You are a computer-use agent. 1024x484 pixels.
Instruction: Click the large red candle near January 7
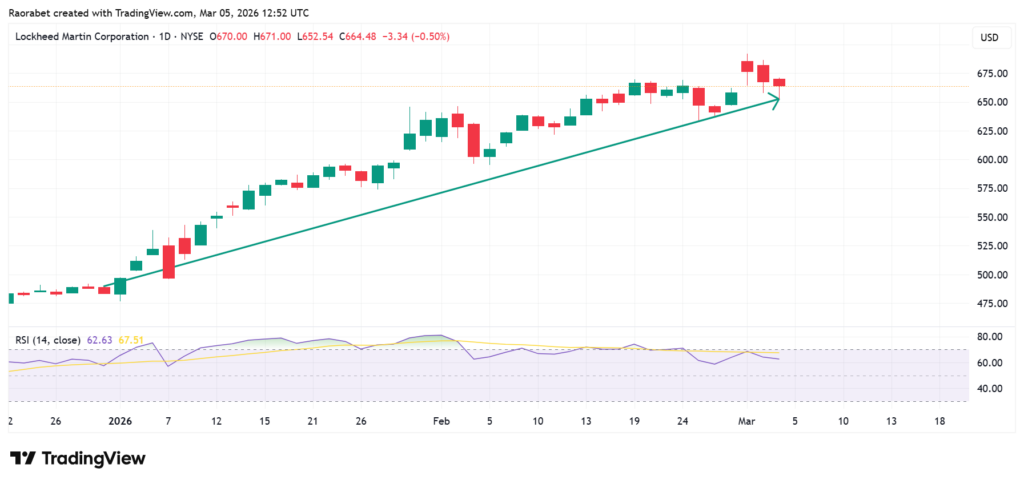[168, 261]
